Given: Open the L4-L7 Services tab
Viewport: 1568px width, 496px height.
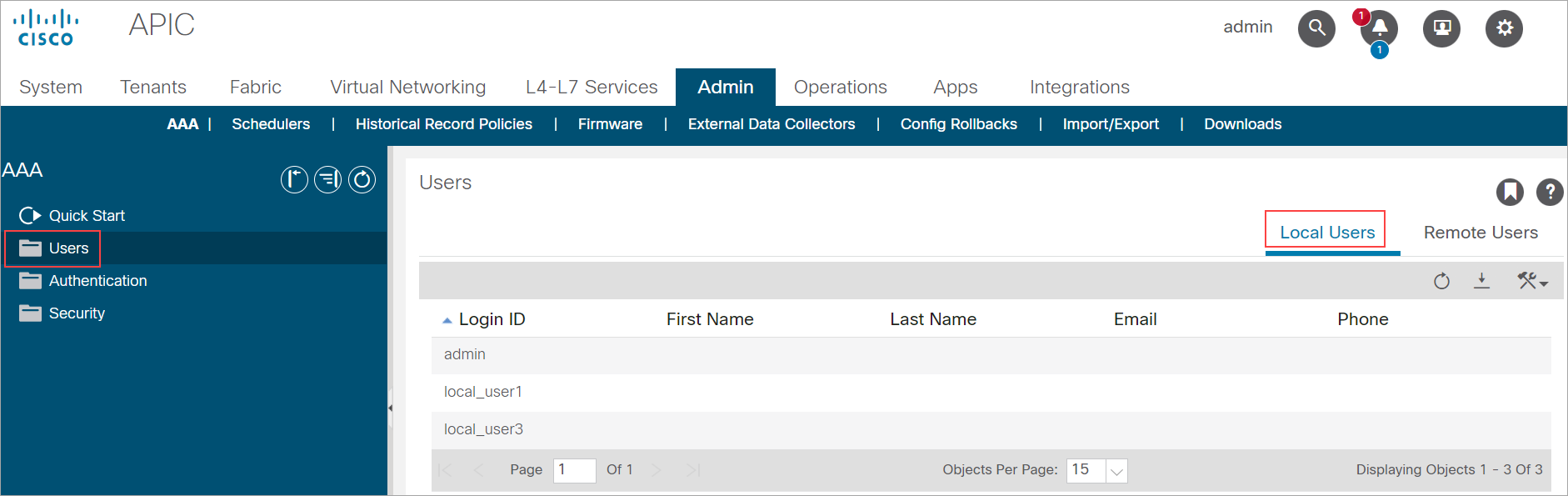Looking at the screenshot, I should click(x=592, y=87).
